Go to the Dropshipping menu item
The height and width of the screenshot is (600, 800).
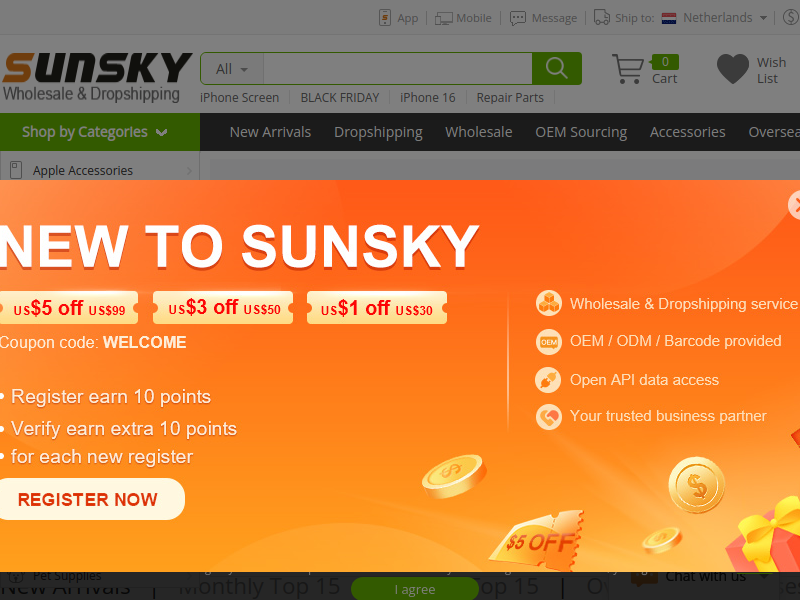pos(378,132)
